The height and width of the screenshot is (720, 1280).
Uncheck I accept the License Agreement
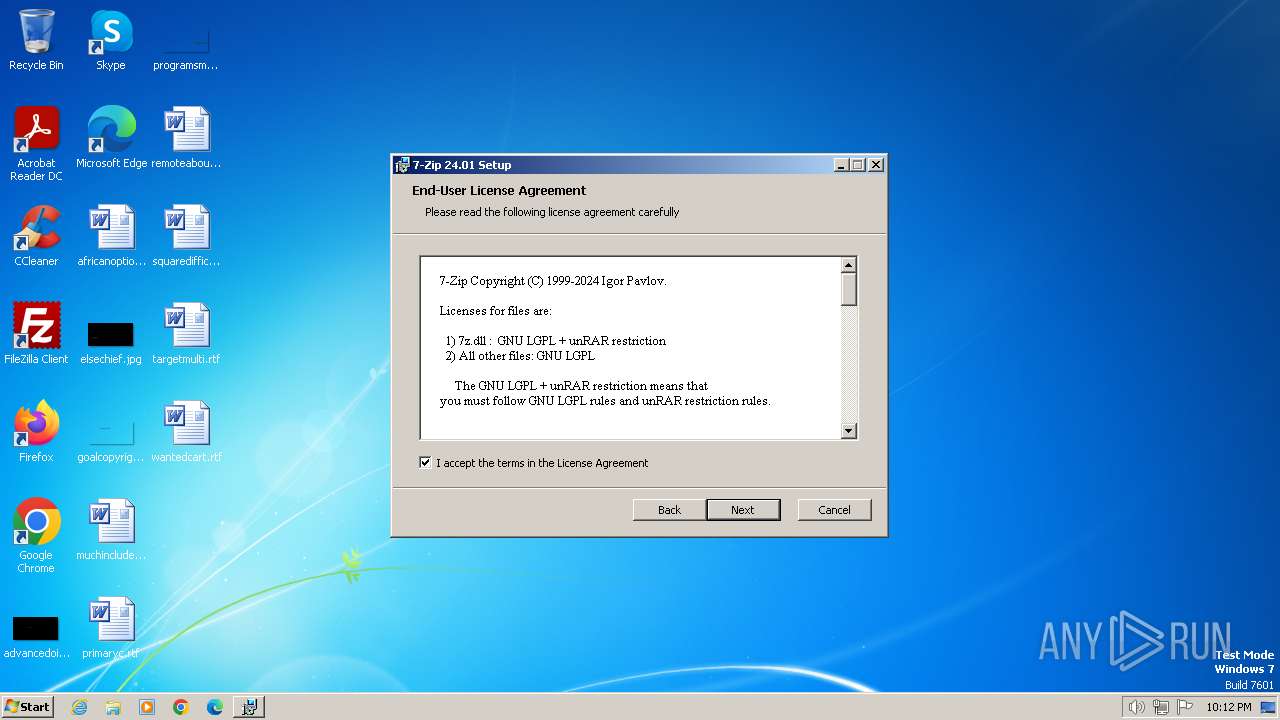pos(425,463)
